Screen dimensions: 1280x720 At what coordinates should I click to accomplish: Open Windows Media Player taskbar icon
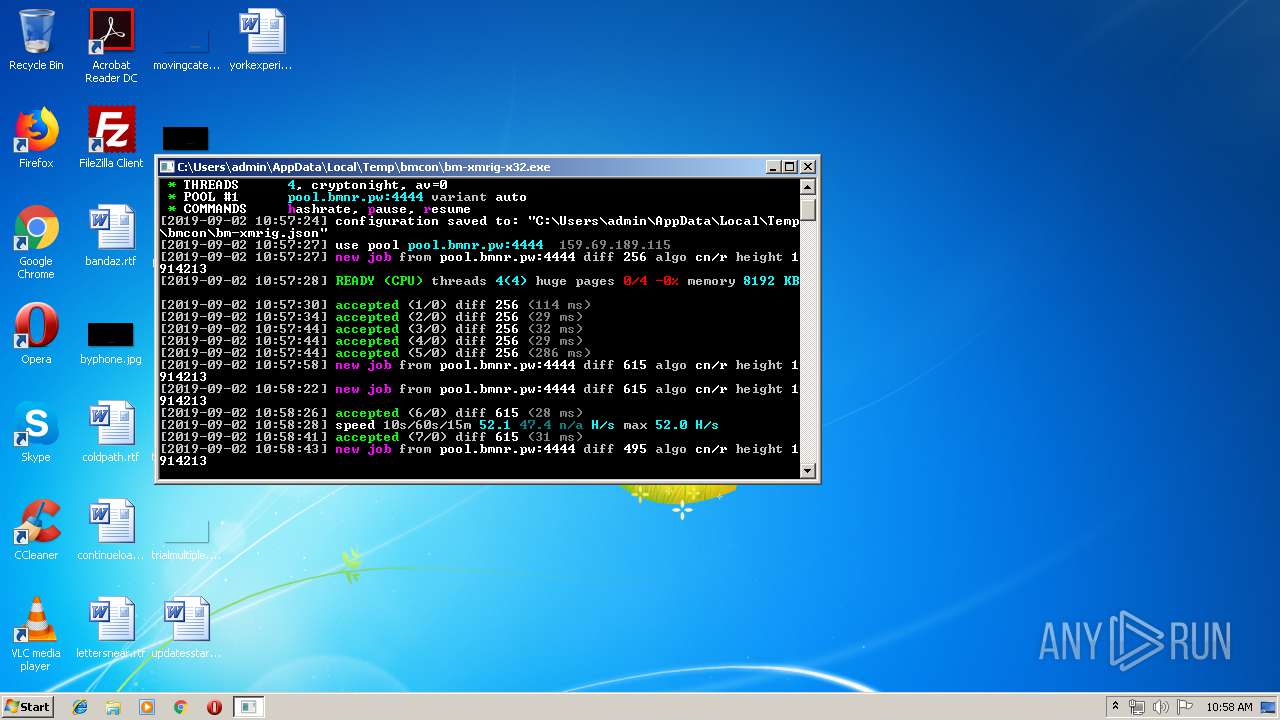(x=147, y=707)
